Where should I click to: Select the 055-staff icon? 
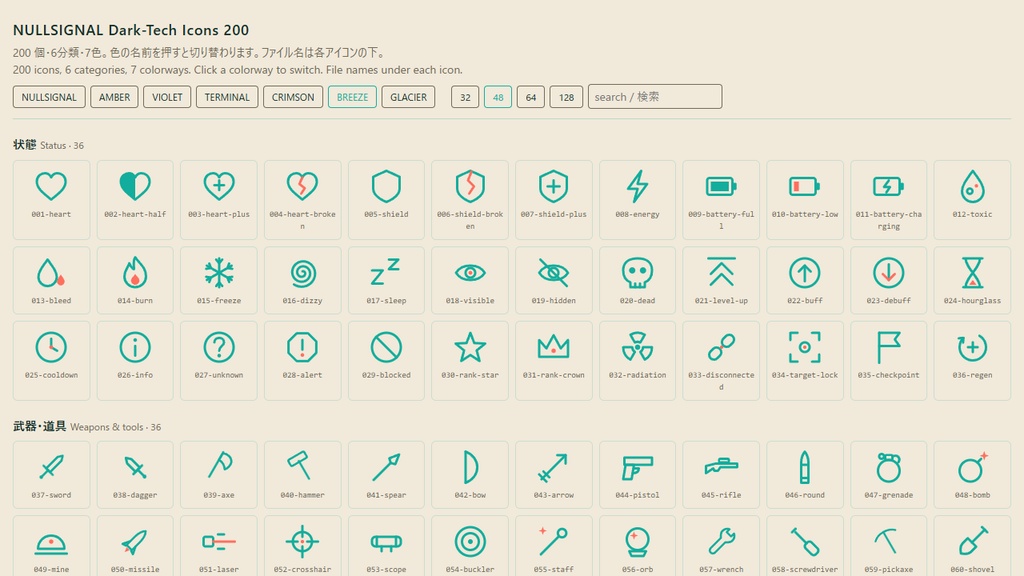(554, 541)
